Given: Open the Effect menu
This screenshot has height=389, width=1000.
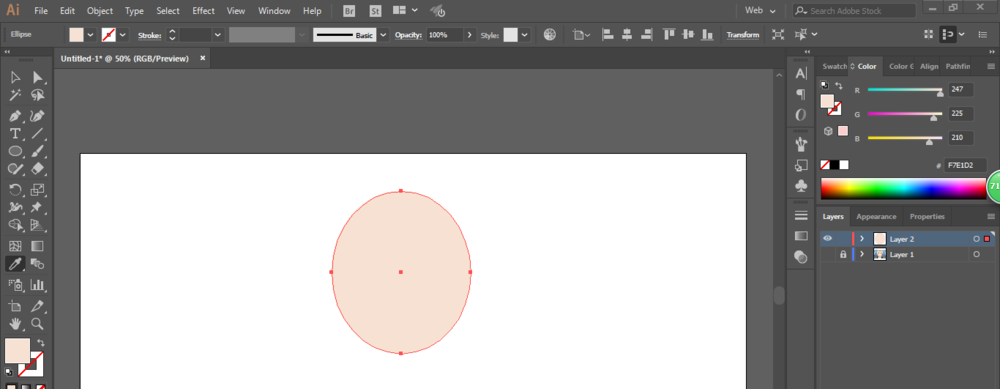Looking at the screenshot, I should (x=203, y=11).
